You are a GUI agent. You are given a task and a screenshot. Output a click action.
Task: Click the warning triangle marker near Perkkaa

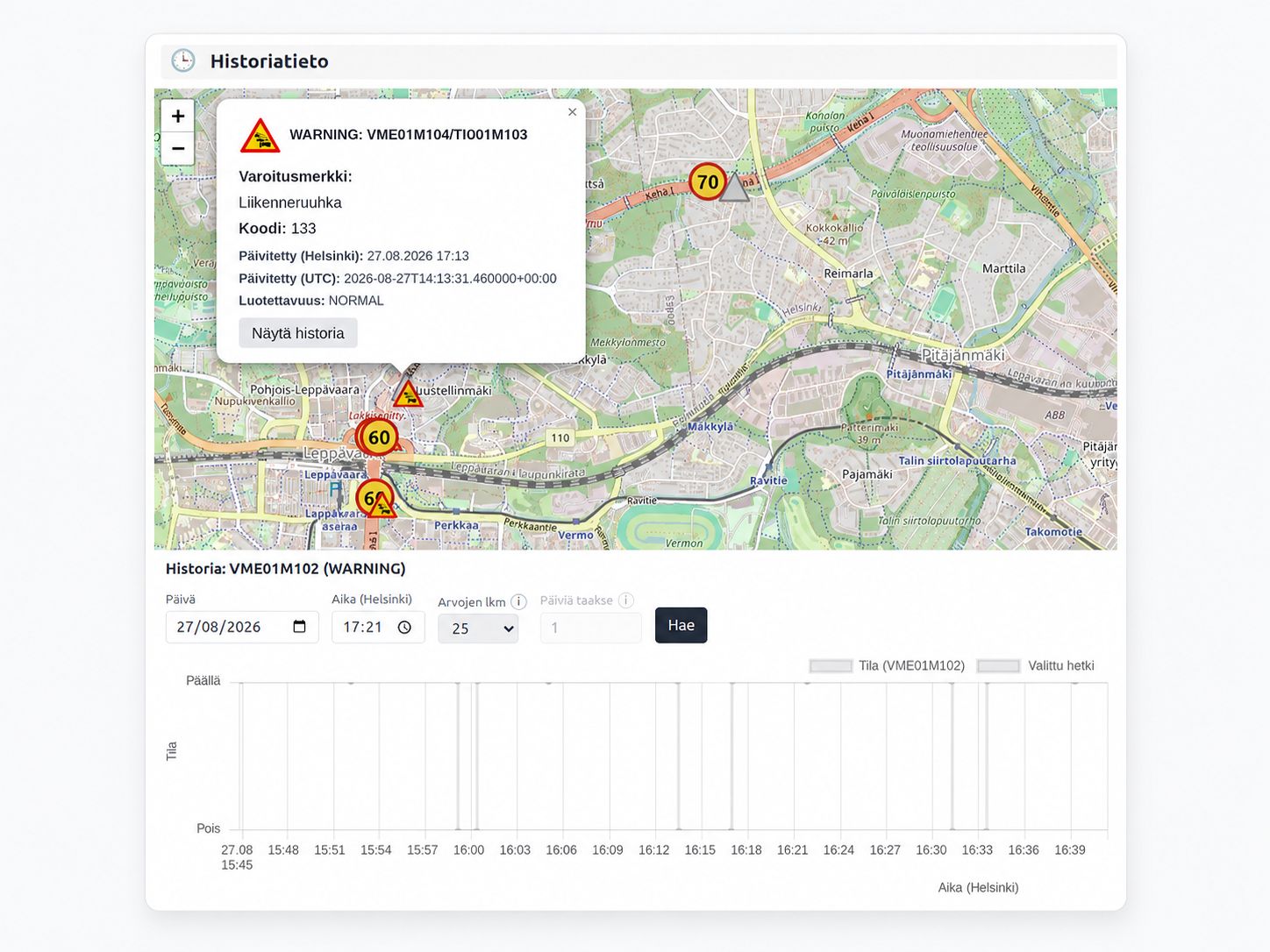tap(384, 506)
